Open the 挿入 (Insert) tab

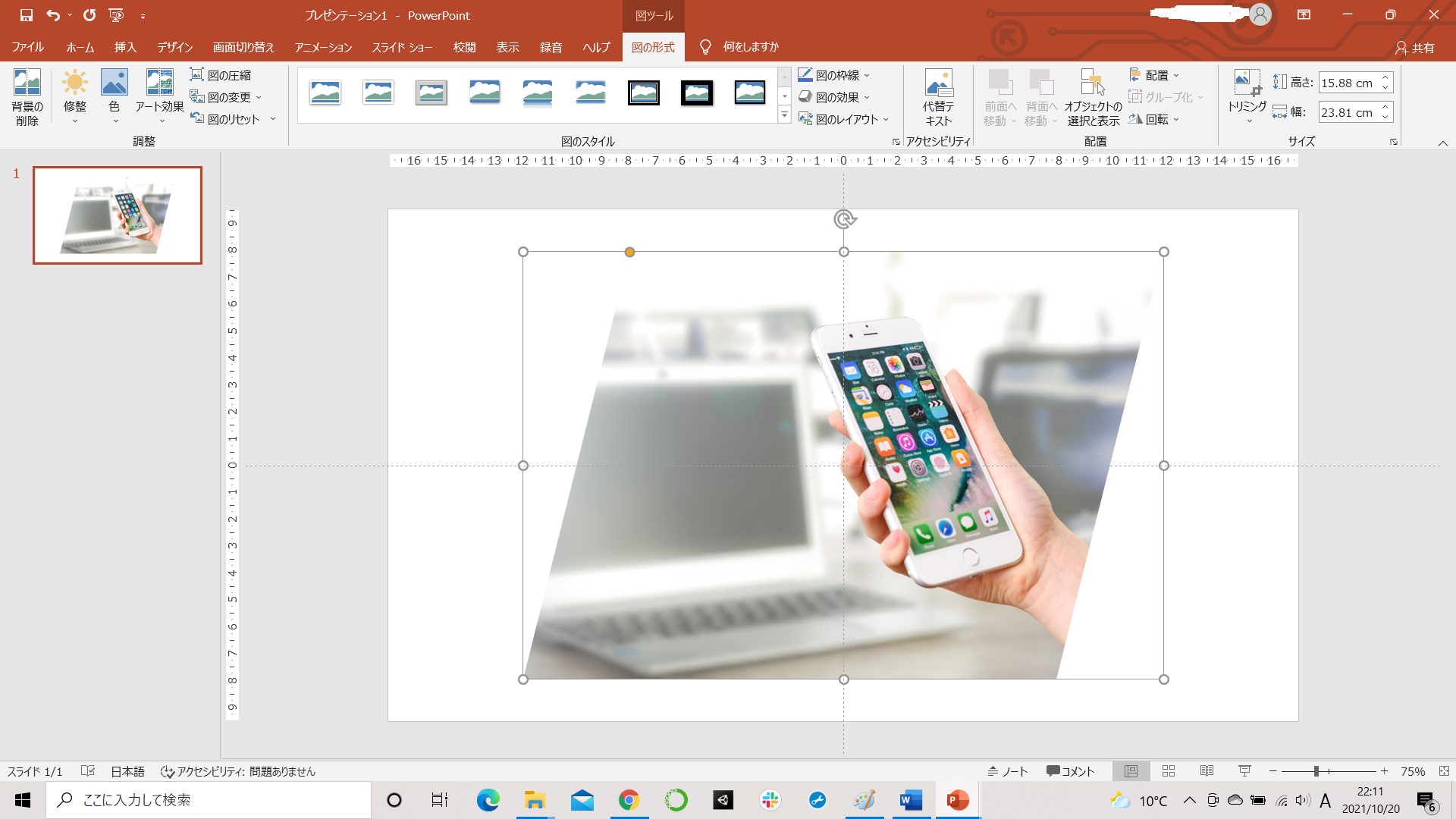coord(125,47)
